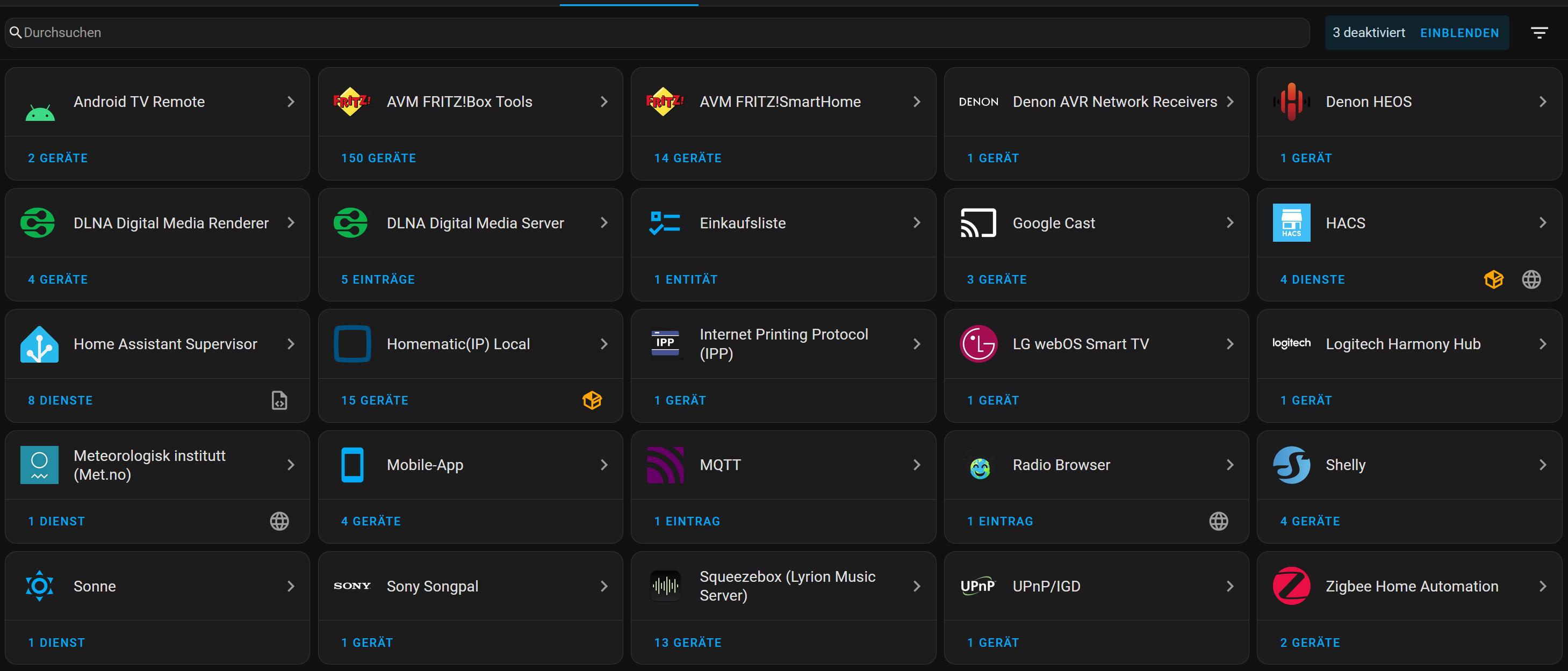
Task: Open the 4 DIENSTE link on HACS
Action: [1312, 279]
